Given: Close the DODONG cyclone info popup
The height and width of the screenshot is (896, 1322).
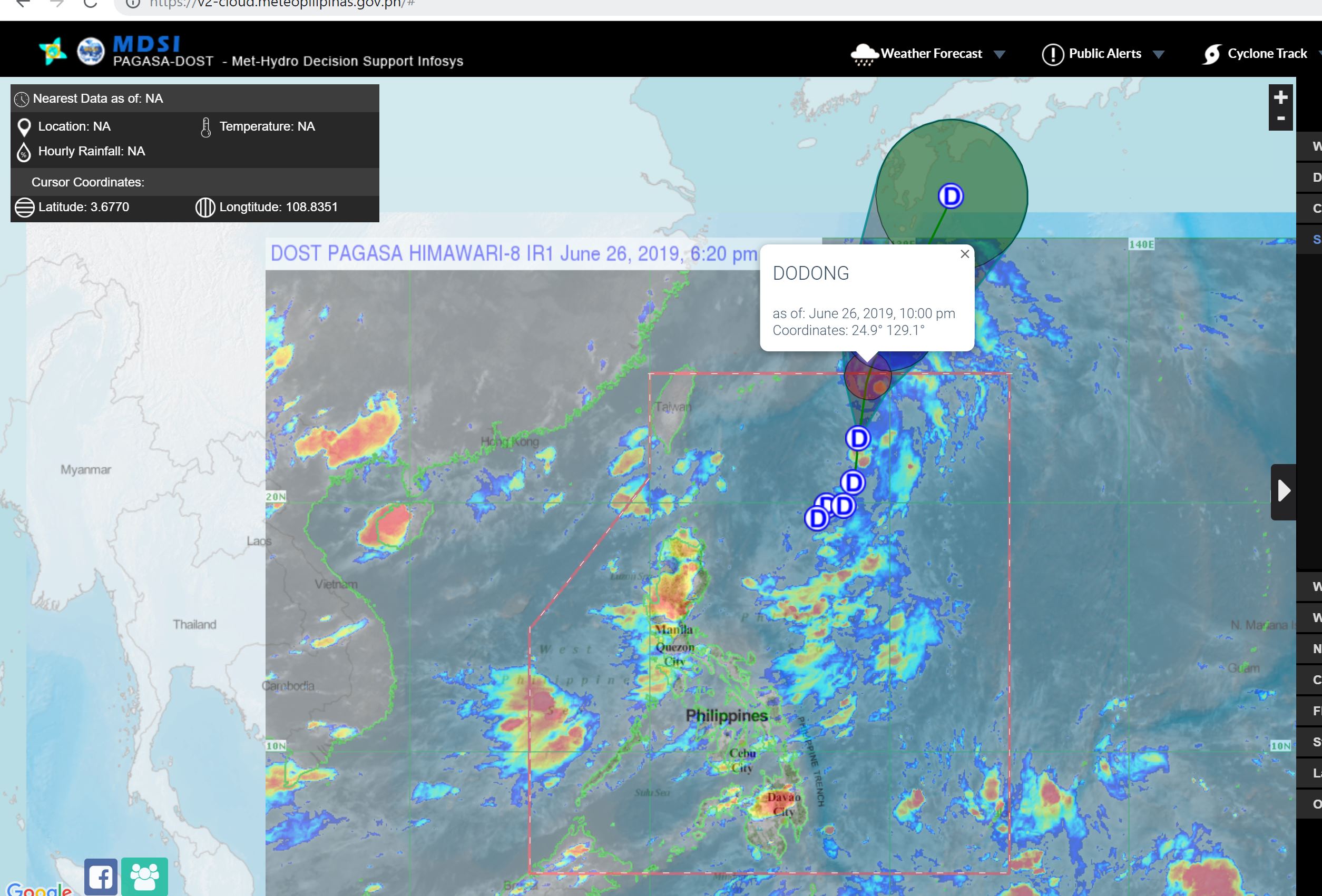Looking at the screenshot, I should tap(965, 254).
